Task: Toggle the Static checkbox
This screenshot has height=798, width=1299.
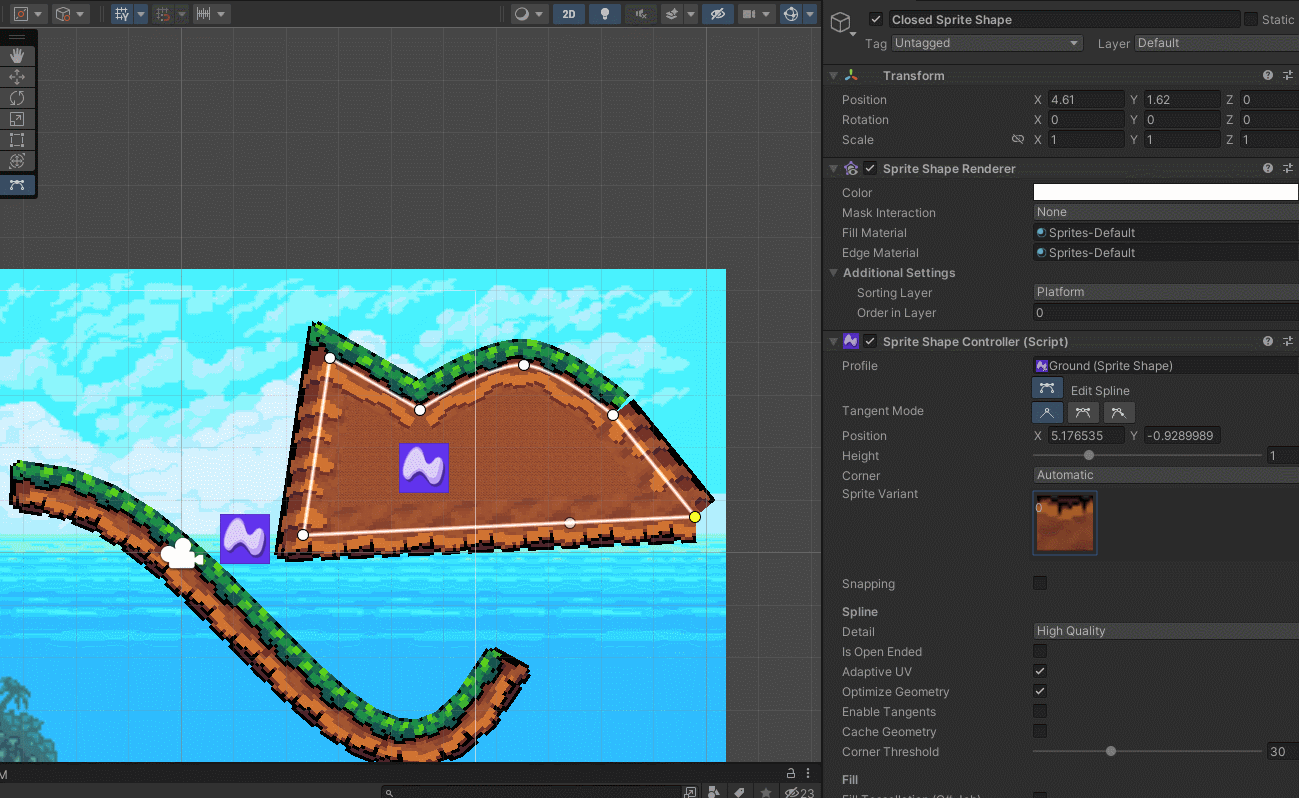Action: 1251,19
